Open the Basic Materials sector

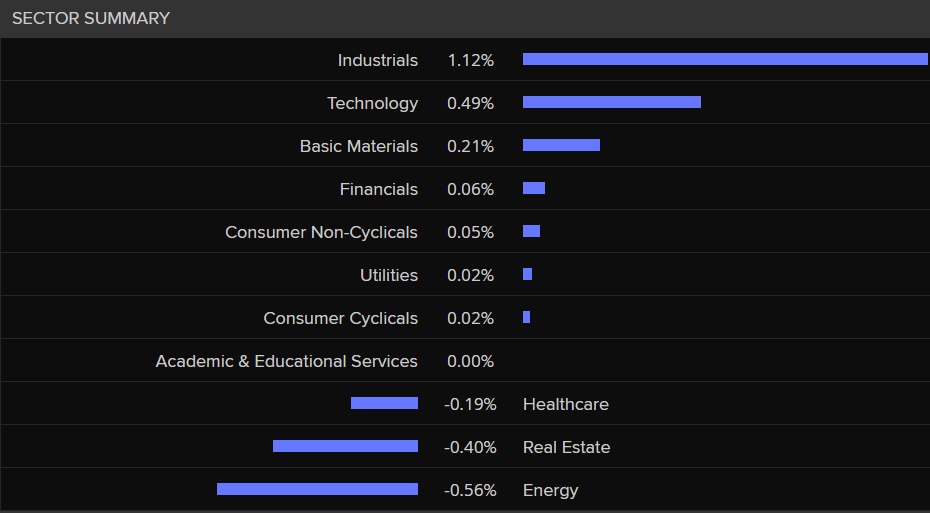point(358,146)
